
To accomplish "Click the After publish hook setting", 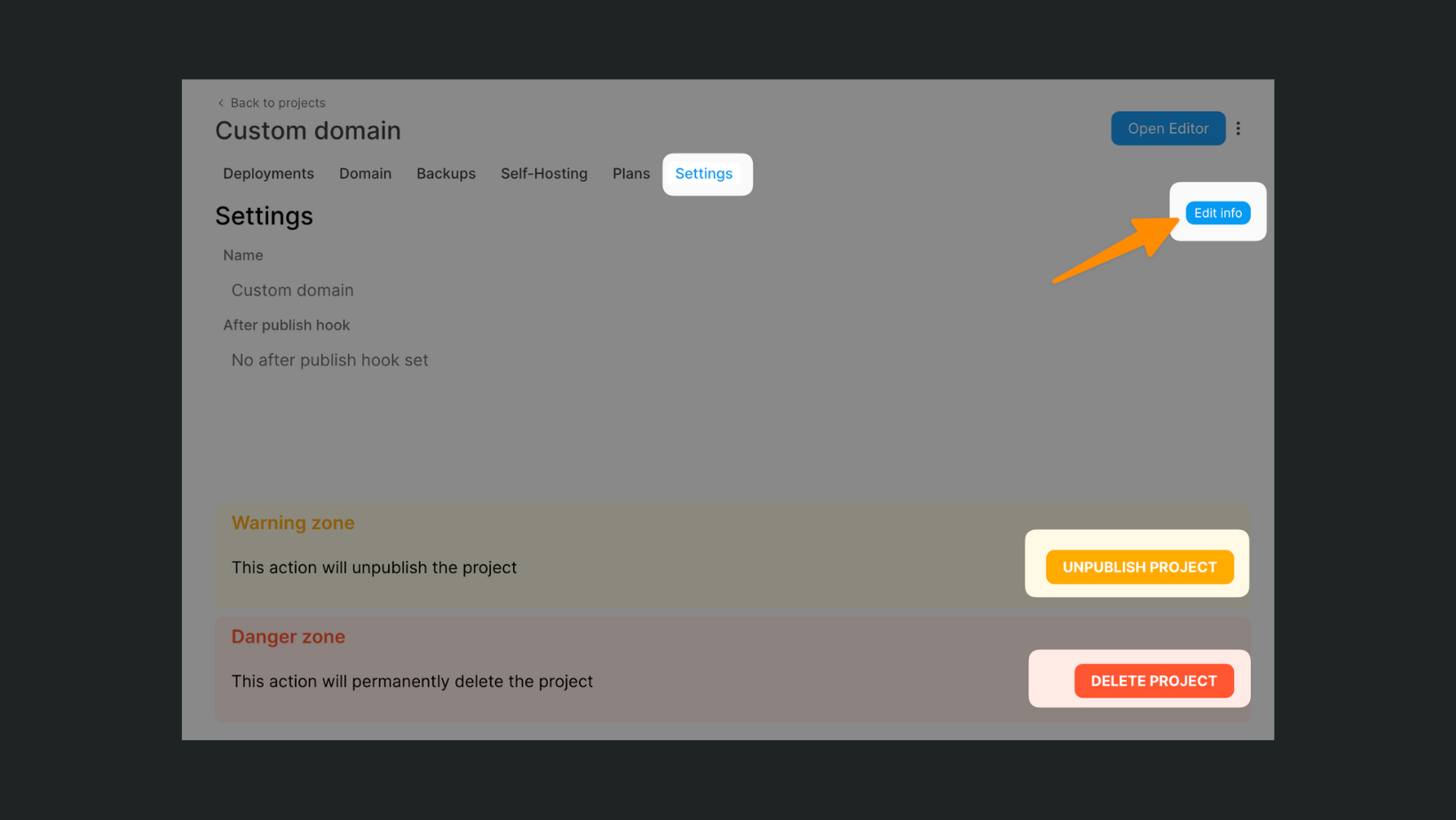I will pyautogui.click(x=286, y=325).
